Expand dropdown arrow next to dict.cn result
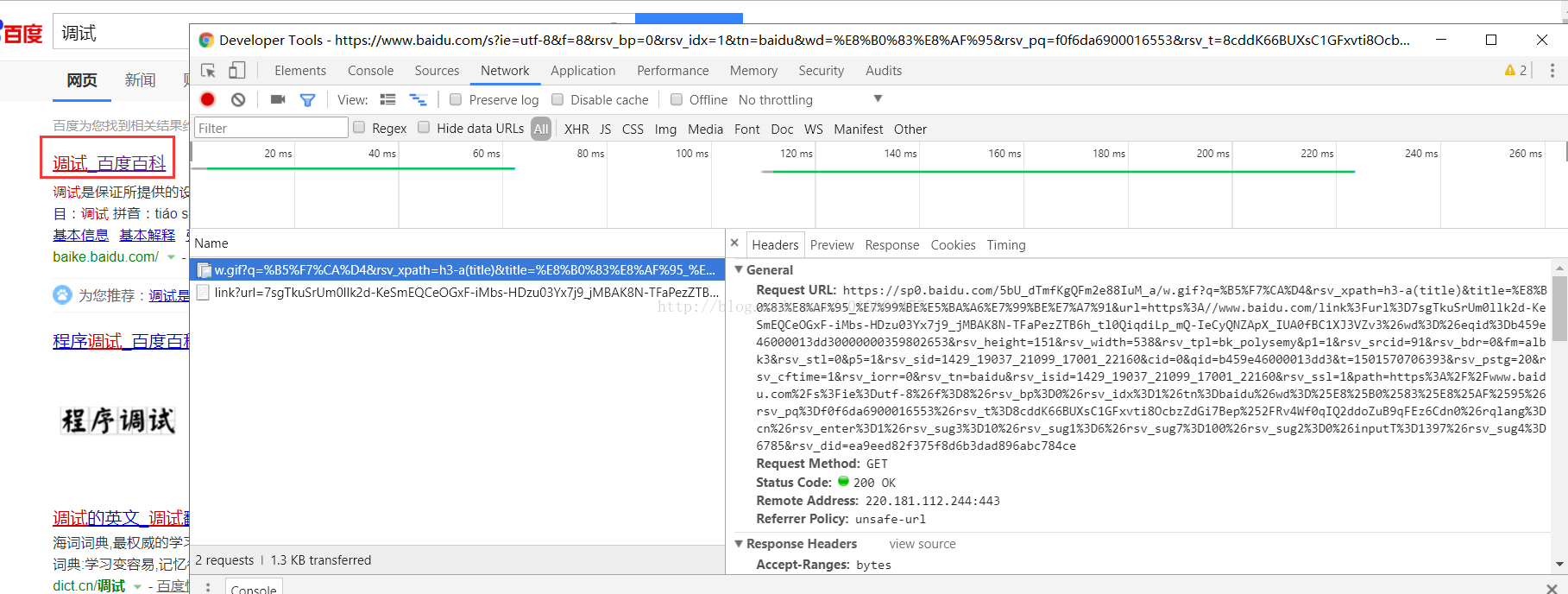 [x=137, y=586]
